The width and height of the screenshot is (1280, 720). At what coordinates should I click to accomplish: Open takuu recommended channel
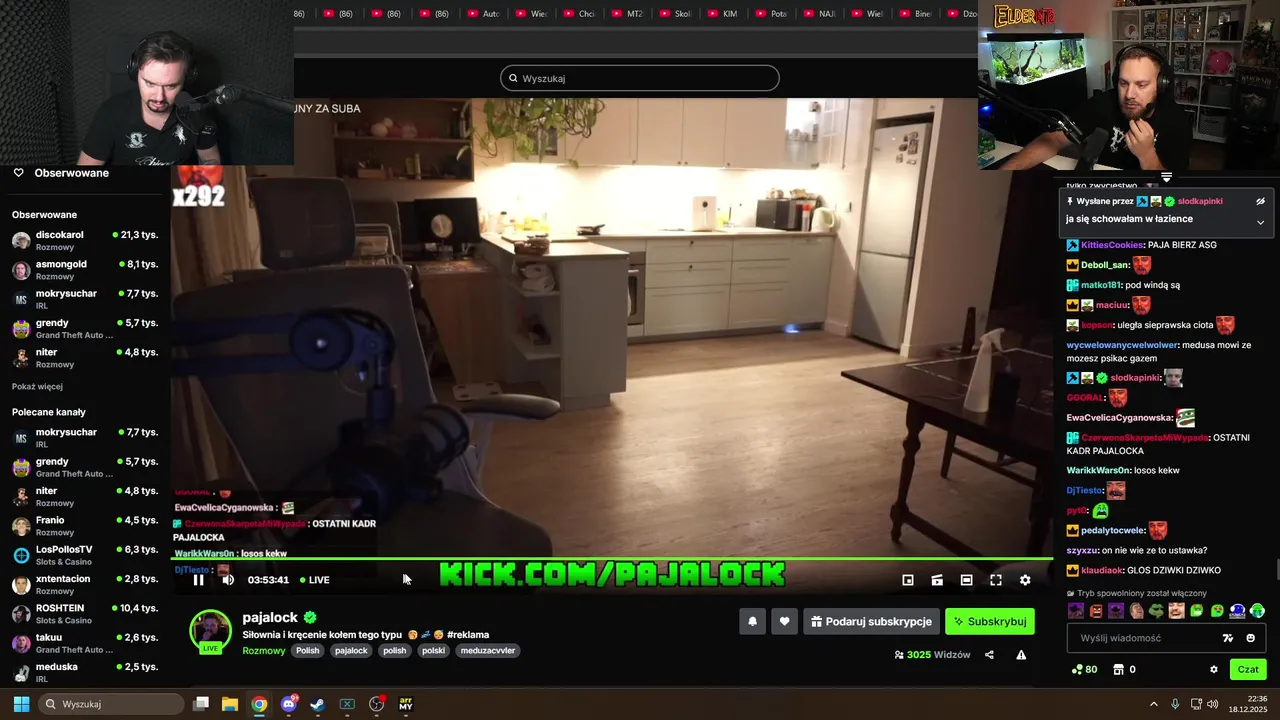[x=85, y=643]
